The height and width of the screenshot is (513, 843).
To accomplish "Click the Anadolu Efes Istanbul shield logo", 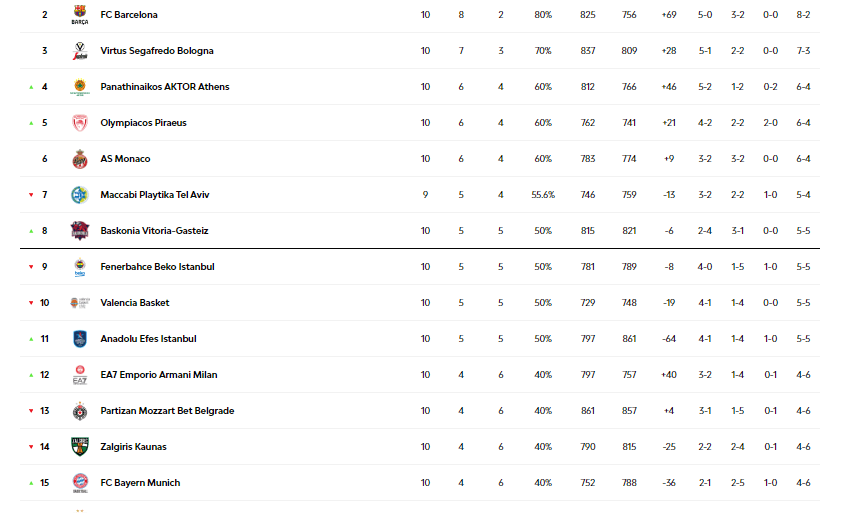I will pos(80,339).
